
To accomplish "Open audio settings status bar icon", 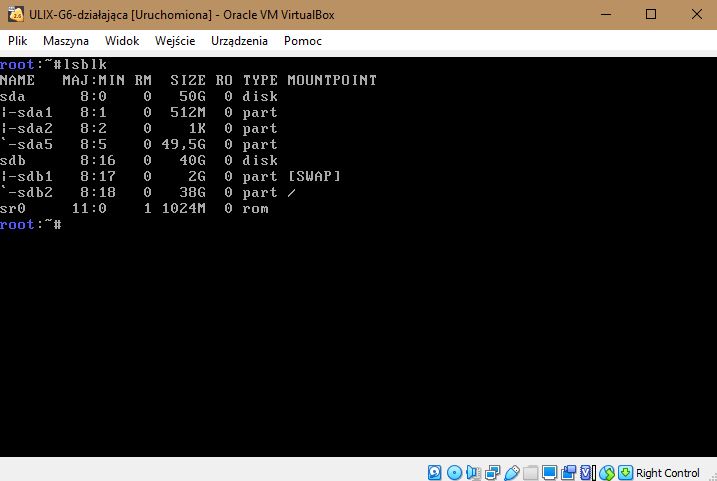I will point(473,472).
